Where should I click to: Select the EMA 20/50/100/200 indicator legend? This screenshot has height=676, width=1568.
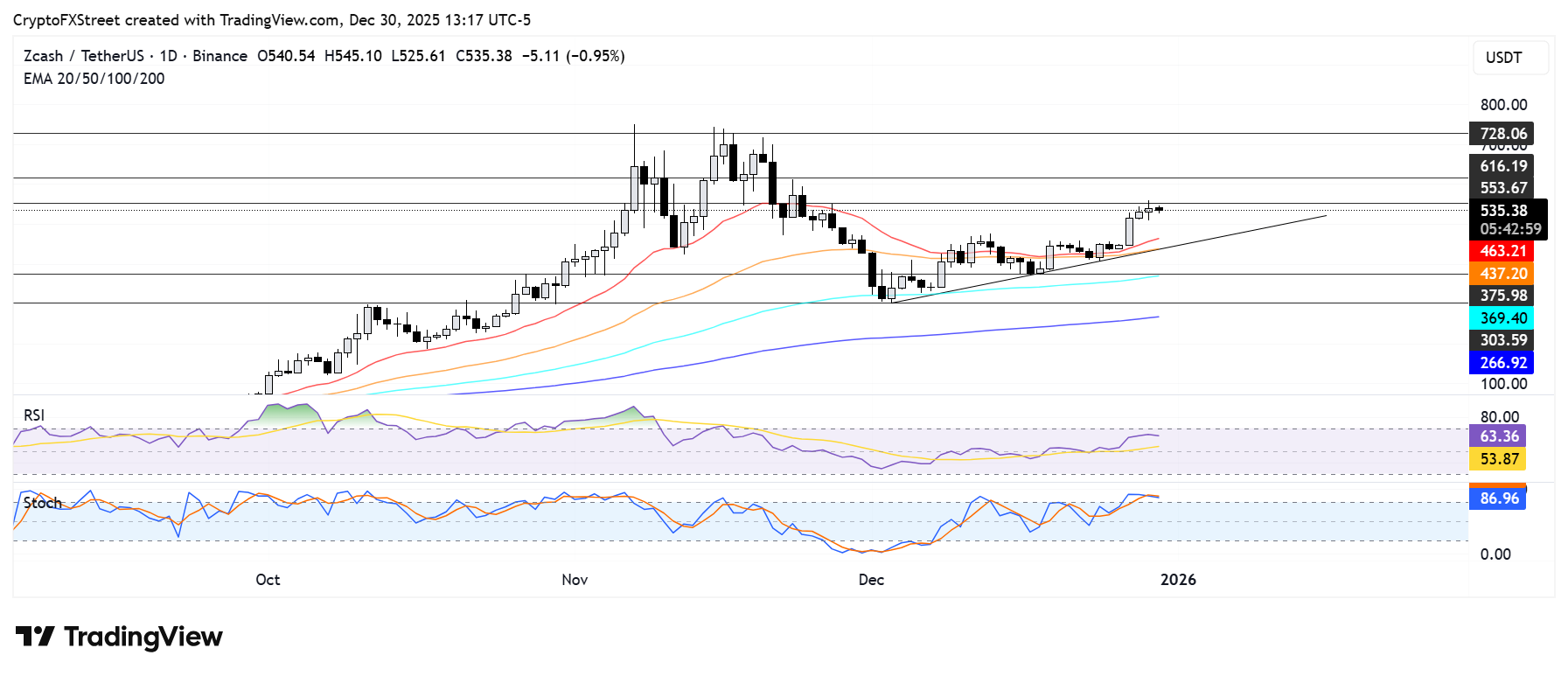[94, 79]
